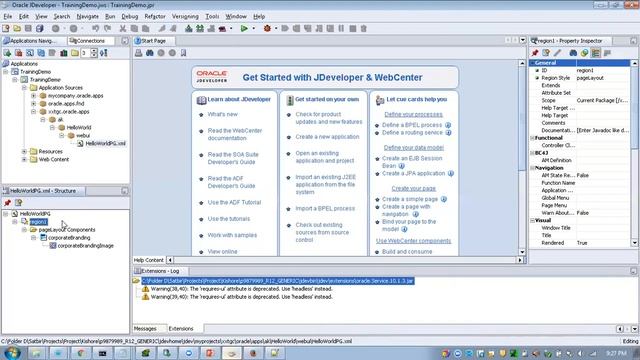Click bookmark icon in Start Page toolbar
Image resolution: width=640 pixels, height=360 pixels.
pos(184,53)
